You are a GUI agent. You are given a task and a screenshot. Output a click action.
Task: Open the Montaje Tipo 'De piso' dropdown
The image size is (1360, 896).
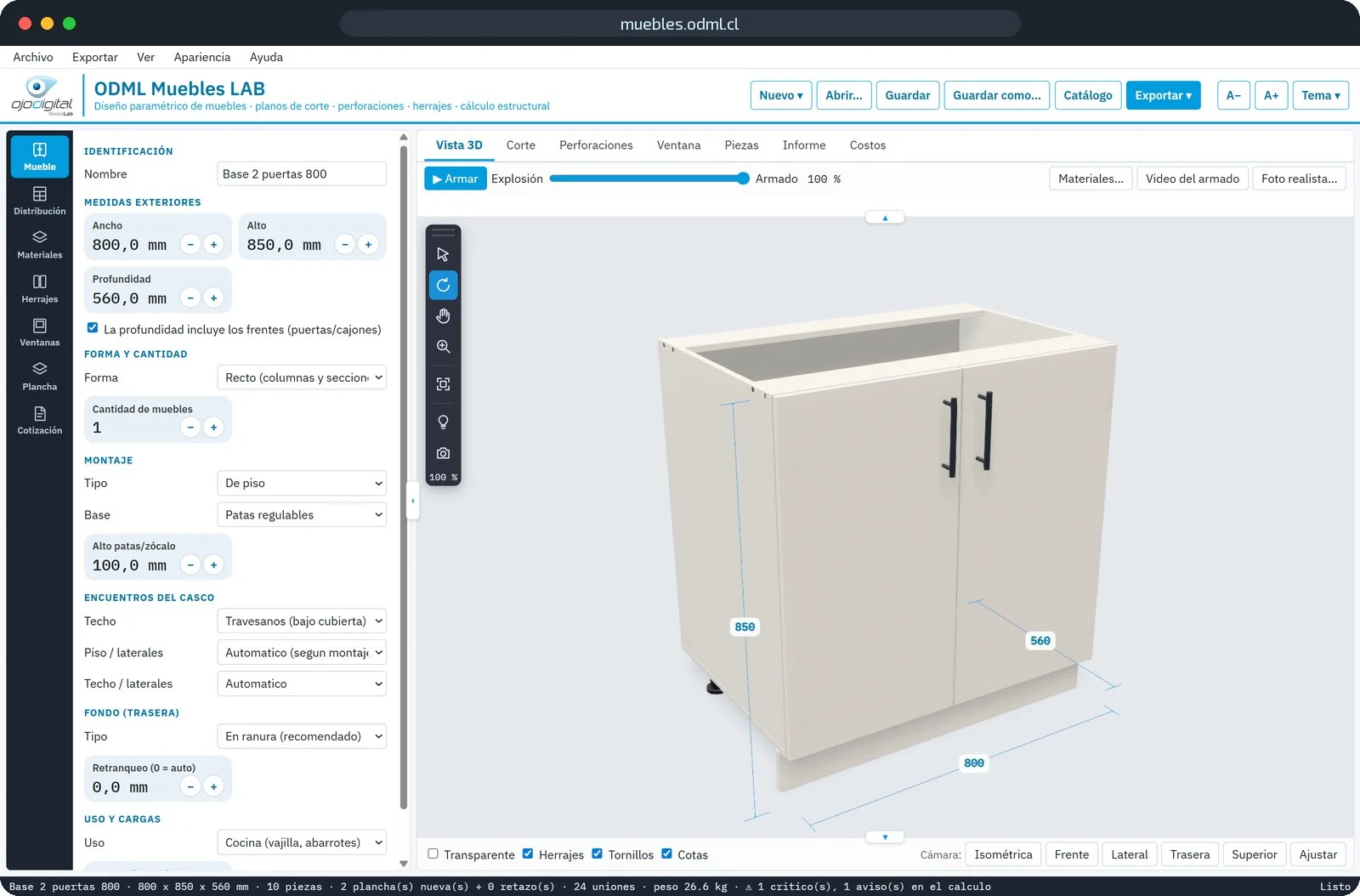pos(302,483)
